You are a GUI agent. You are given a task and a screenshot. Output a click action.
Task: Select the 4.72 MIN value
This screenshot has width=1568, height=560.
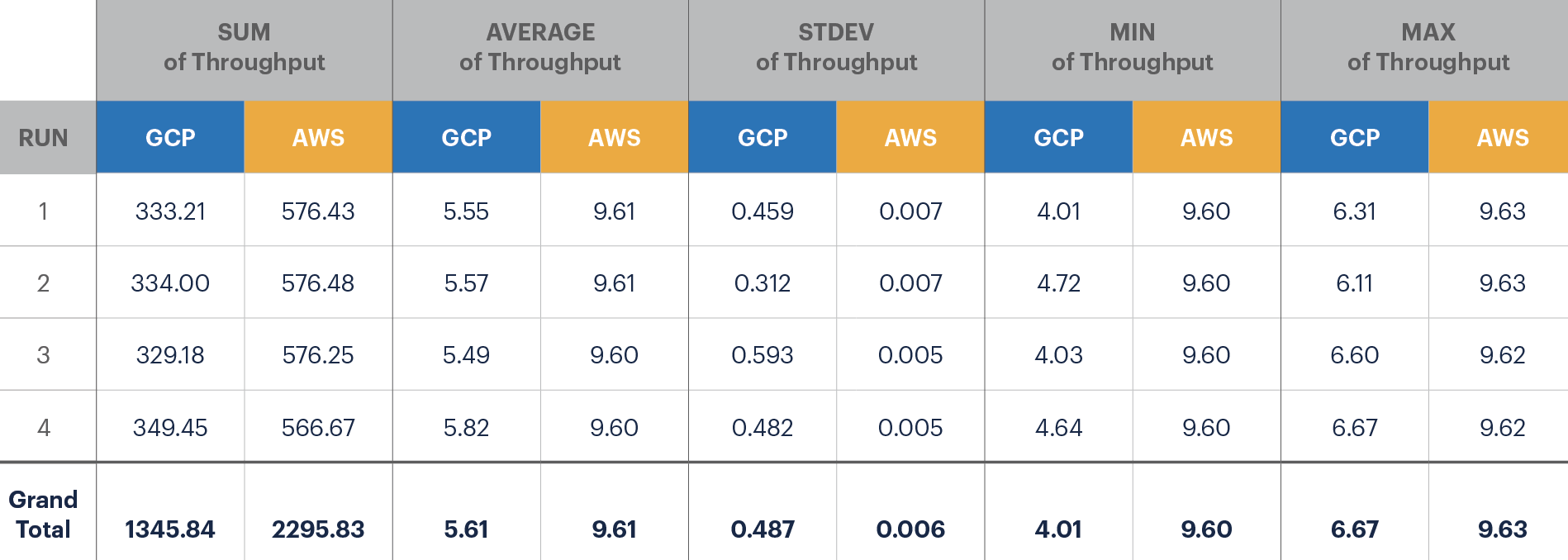[x=1058, y=283]
